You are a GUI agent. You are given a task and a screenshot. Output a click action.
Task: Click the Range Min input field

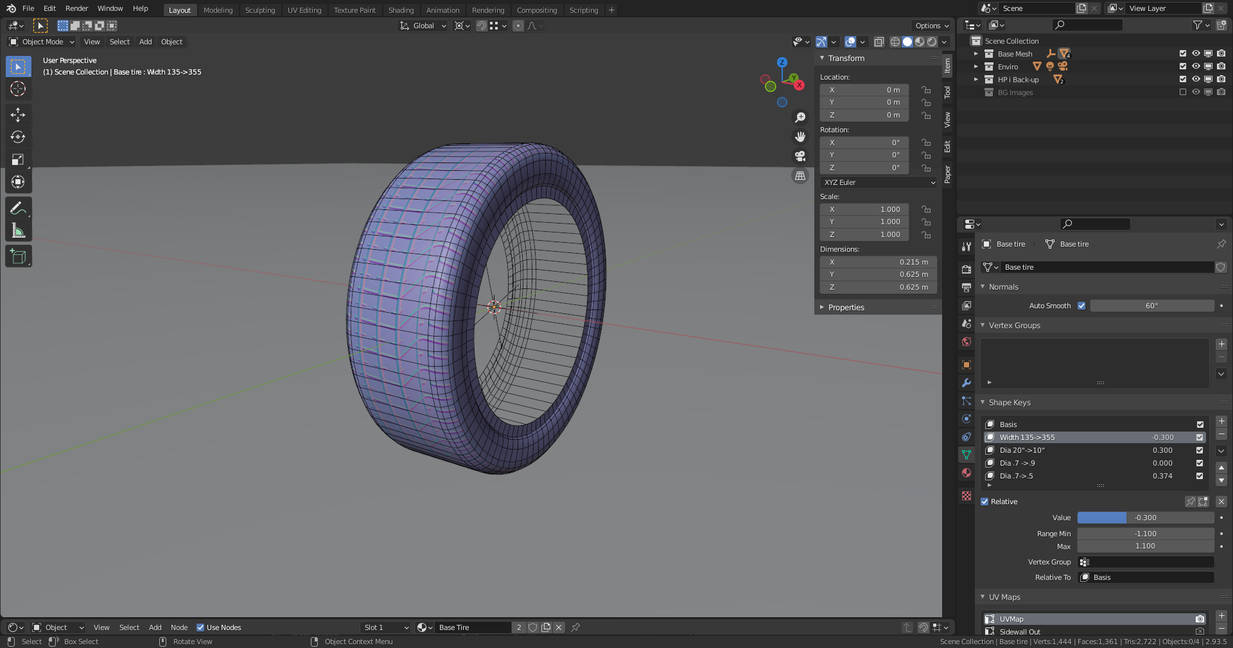coord(1144,534)
